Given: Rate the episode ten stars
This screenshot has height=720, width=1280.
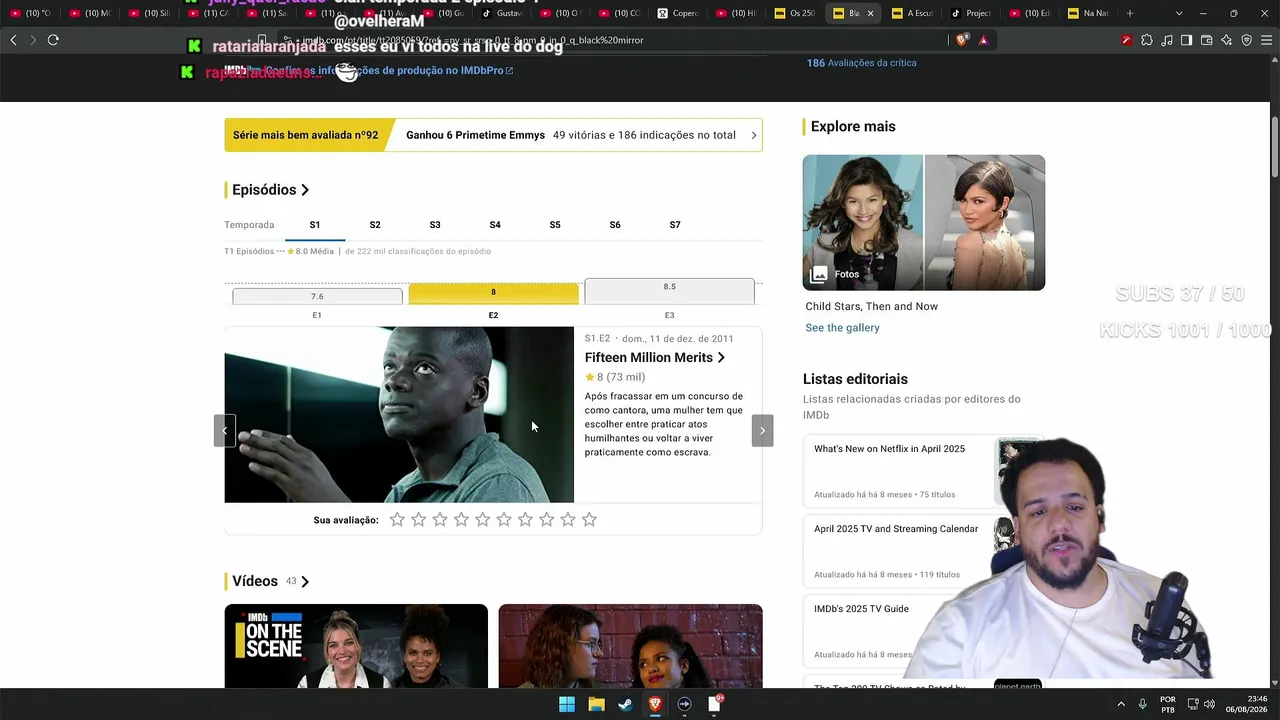Looking at the screenshot, I should (x=589, y=520).
